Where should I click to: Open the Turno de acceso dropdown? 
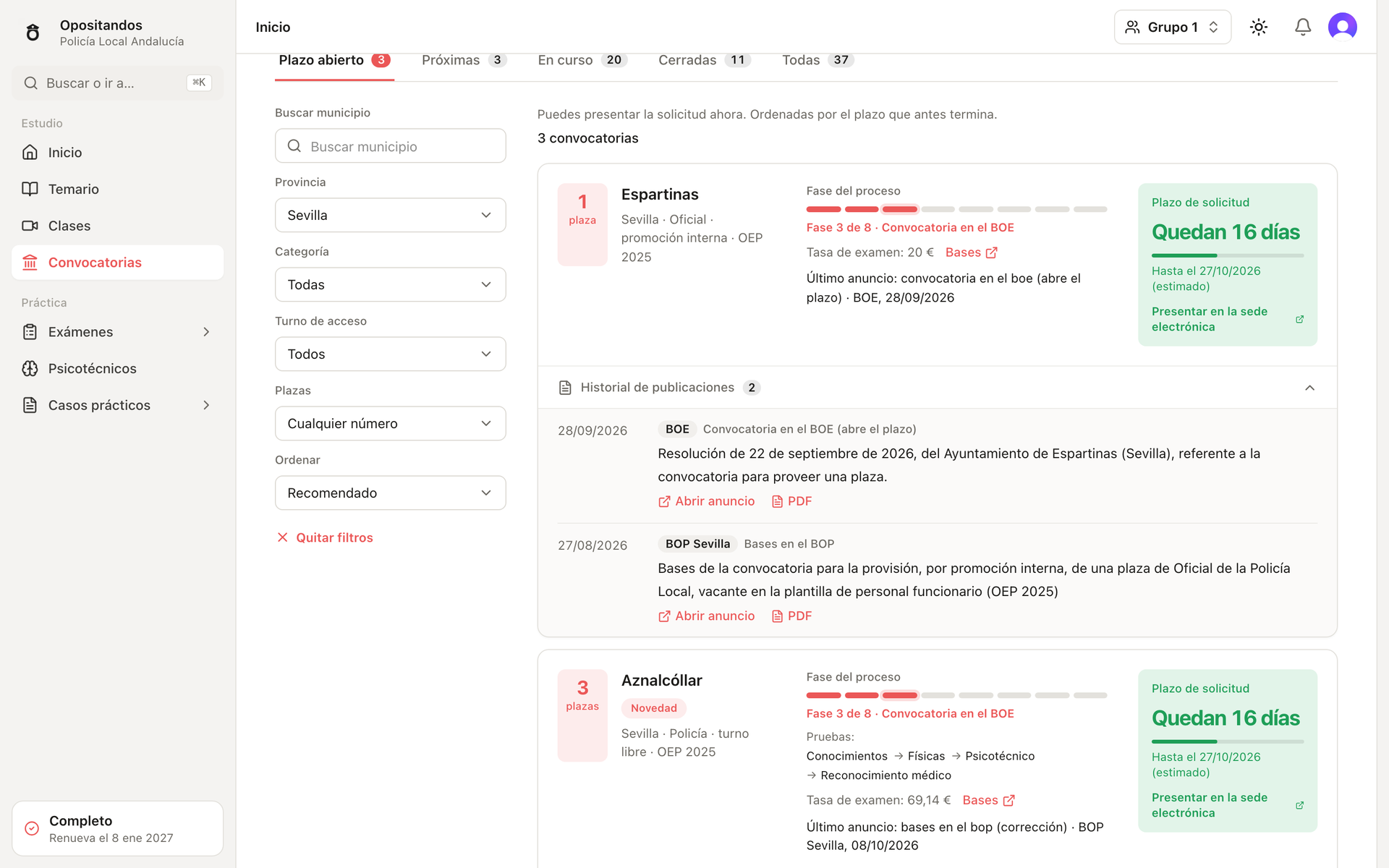point(390,354)
